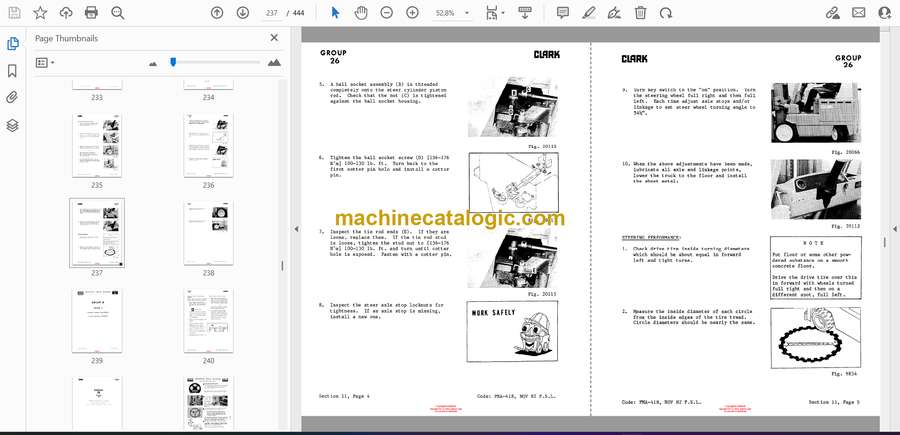Activate the hand pan tool

tap(361, 13)
